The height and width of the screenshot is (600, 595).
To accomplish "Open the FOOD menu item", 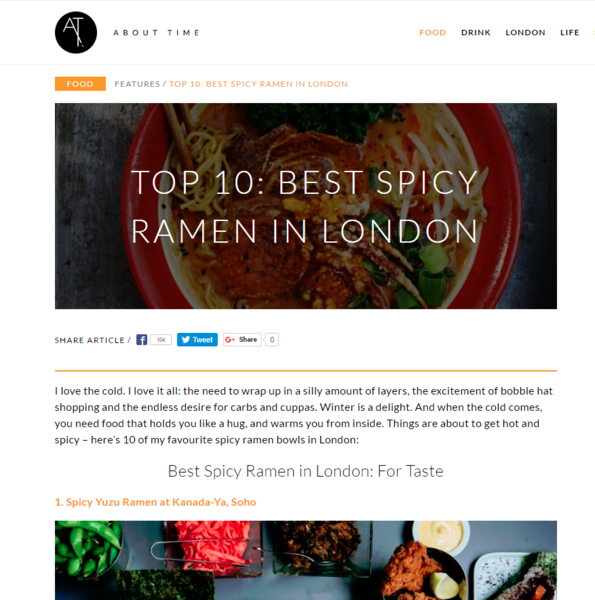I will pos(433,33).
